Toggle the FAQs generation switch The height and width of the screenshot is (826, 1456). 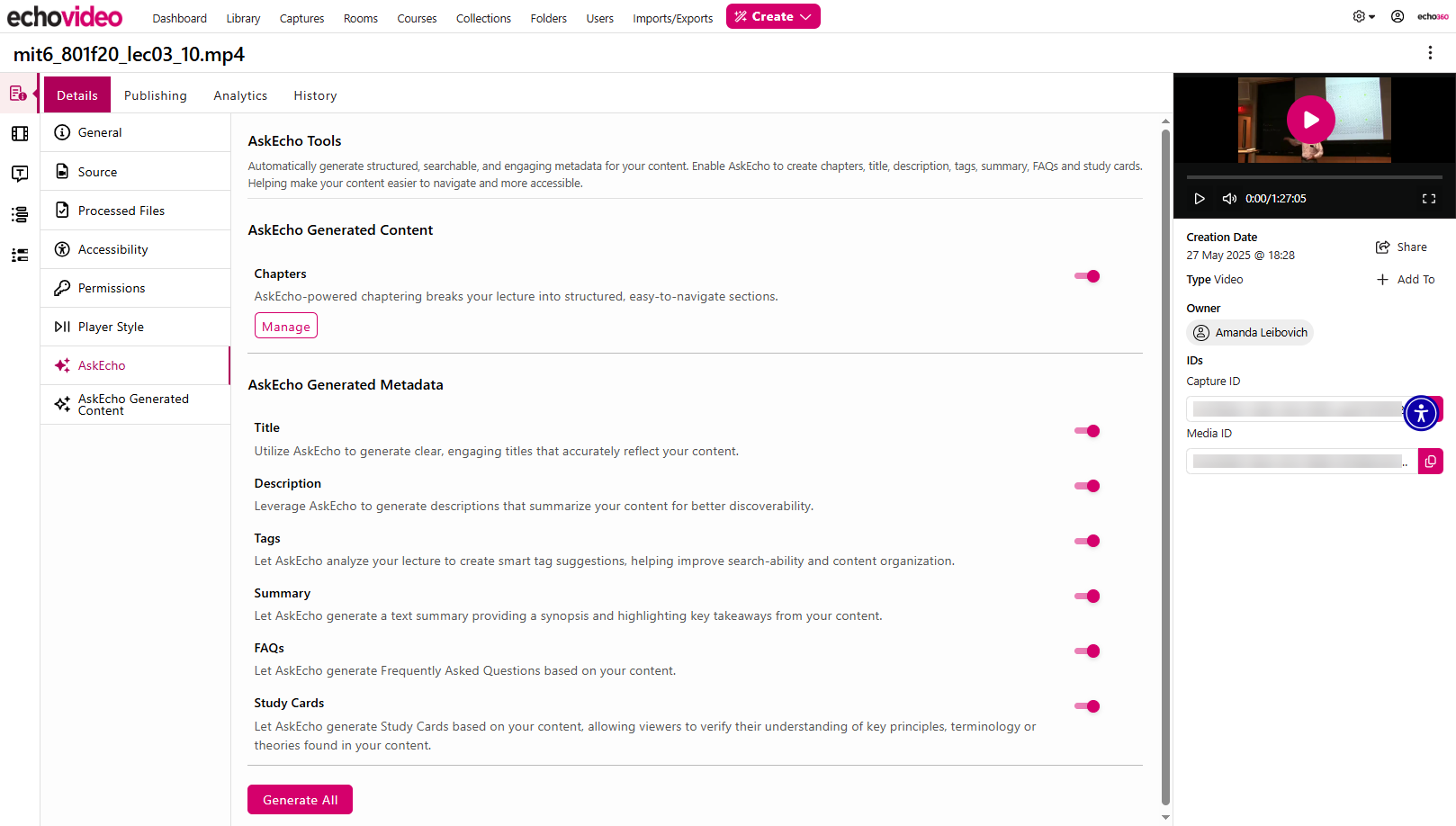1087,651
